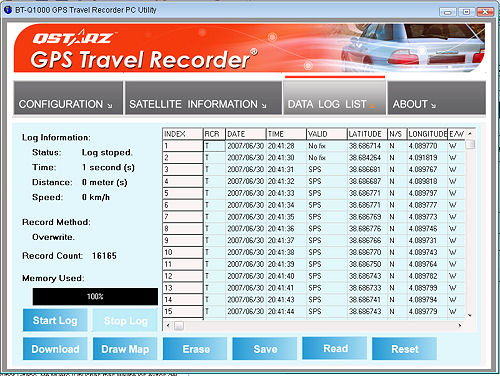Screen dimensions: 500x376
Task: Select the DATA LOG LIST tab
Action: coord(335,98)
